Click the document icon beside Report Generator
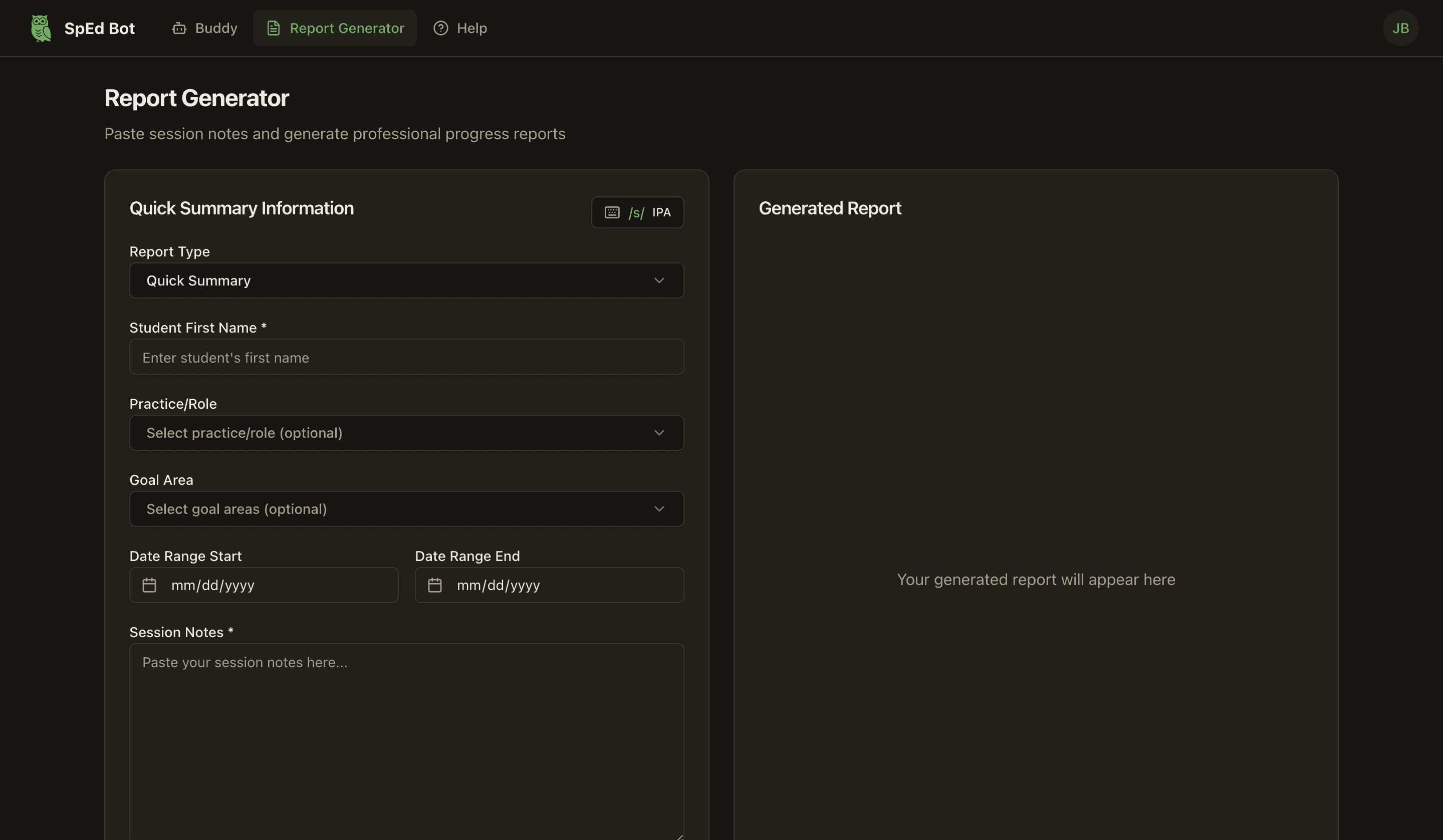The width and height of the screenshot is (1443, 840). (x=273, y=28)
